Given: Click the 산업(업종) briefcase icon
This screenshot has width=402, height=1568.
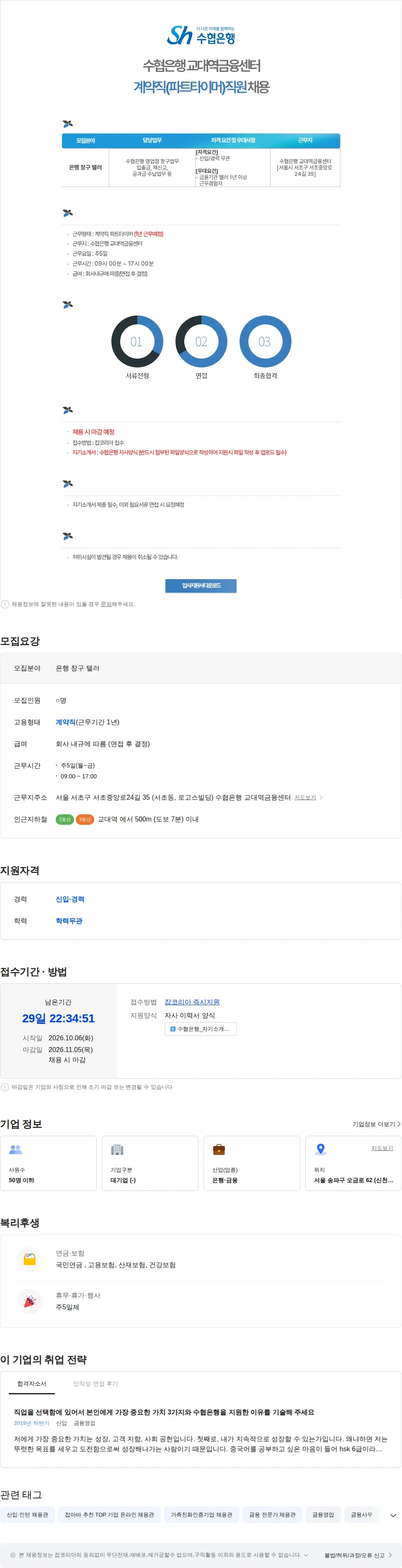Looking at the screenshot, I should [x=219, y=1149].
